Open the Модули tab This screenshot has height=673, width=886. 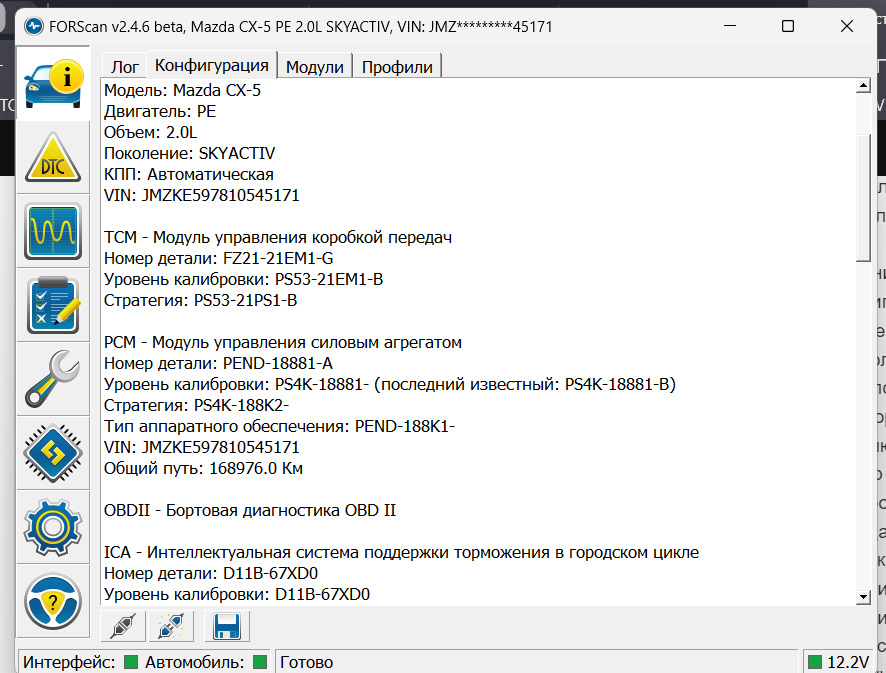(x=315, y=67)
